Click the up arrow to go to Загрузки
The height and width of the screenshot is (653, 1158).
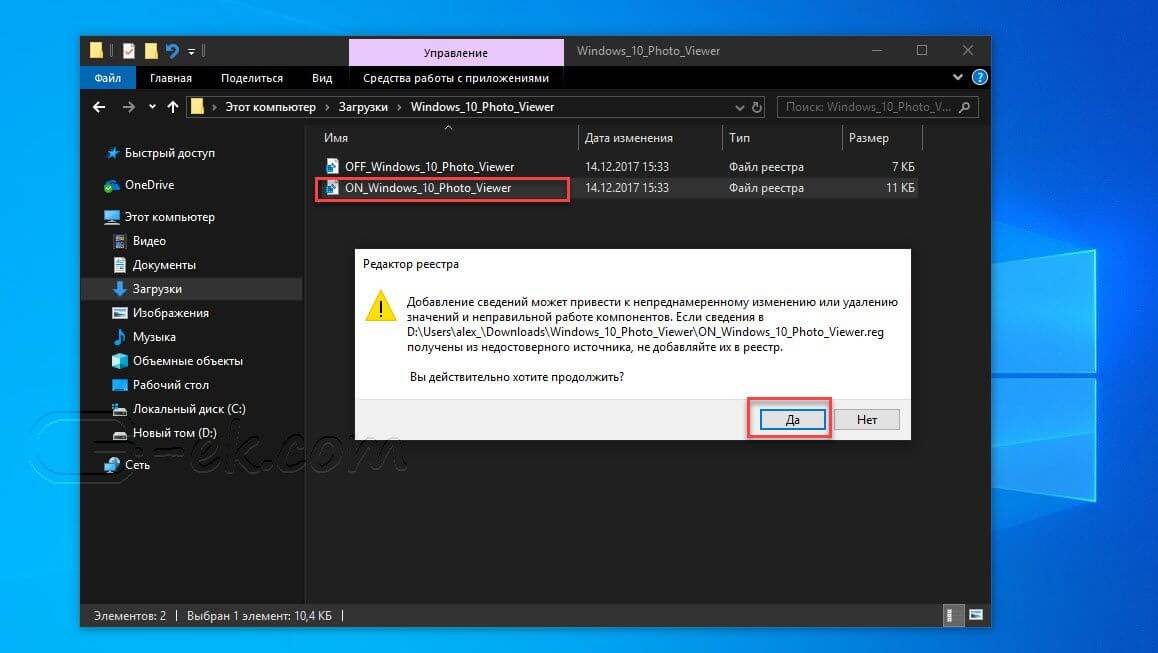172,107
